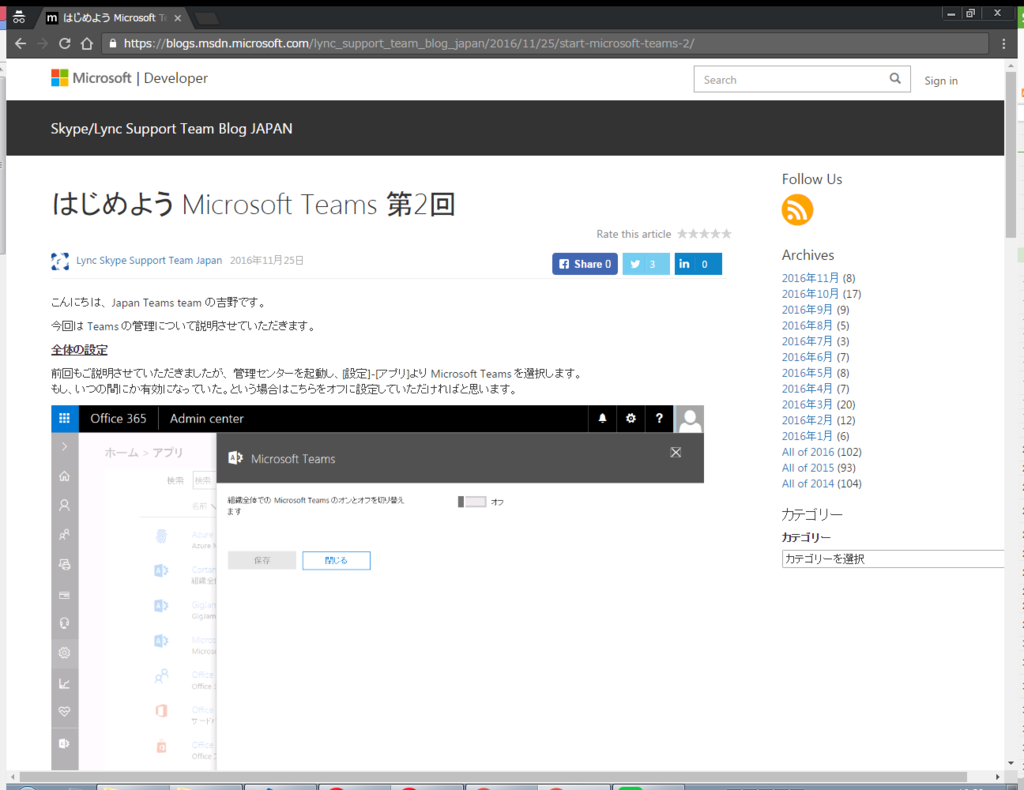Click Admin center label in Office bar
The width and height of the screenshot is (1024, 790).
click(206, 419)
